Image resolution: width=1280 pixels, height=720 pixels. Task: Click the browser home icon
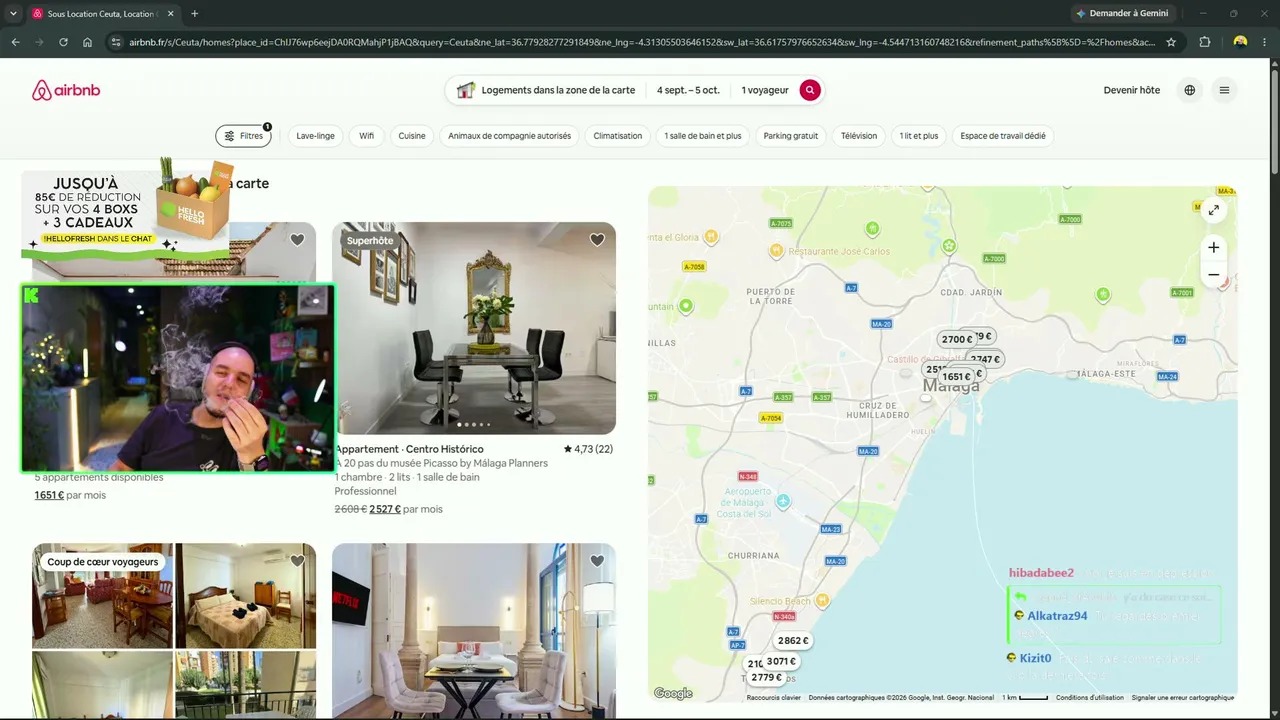(x=87, y=42)
